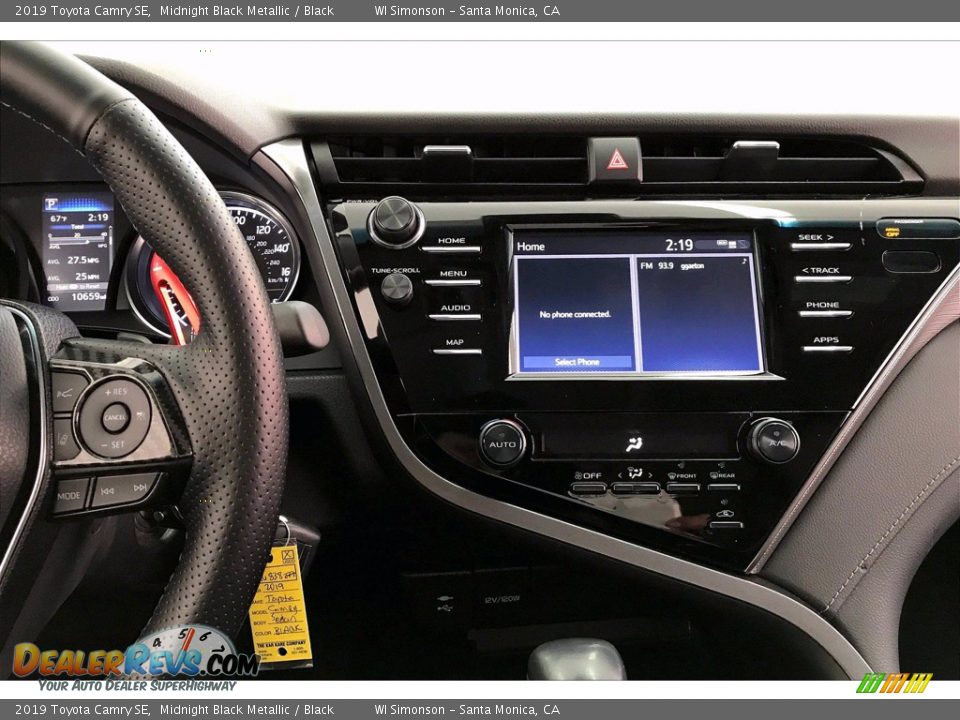The width and height of the screenshot is (960, 720).
Task: Click the passenger airbag OFF indicator
Action: (892, 230)
